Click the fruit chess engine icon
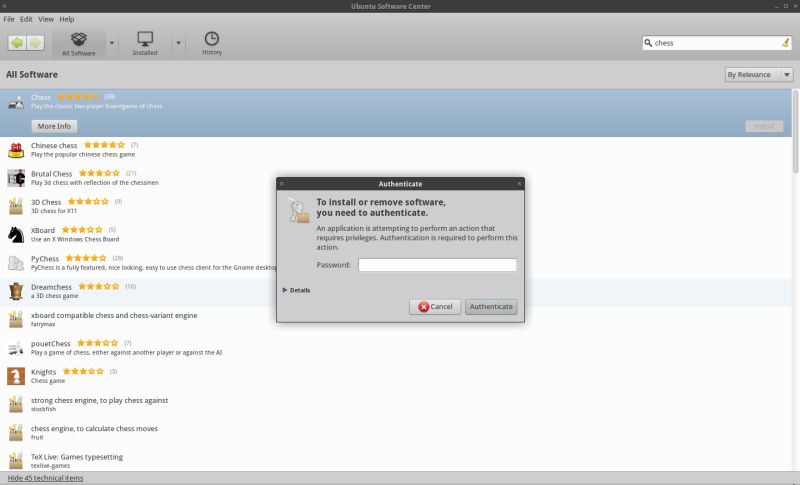This screenshot has width=800, height=485. point(16,432)
